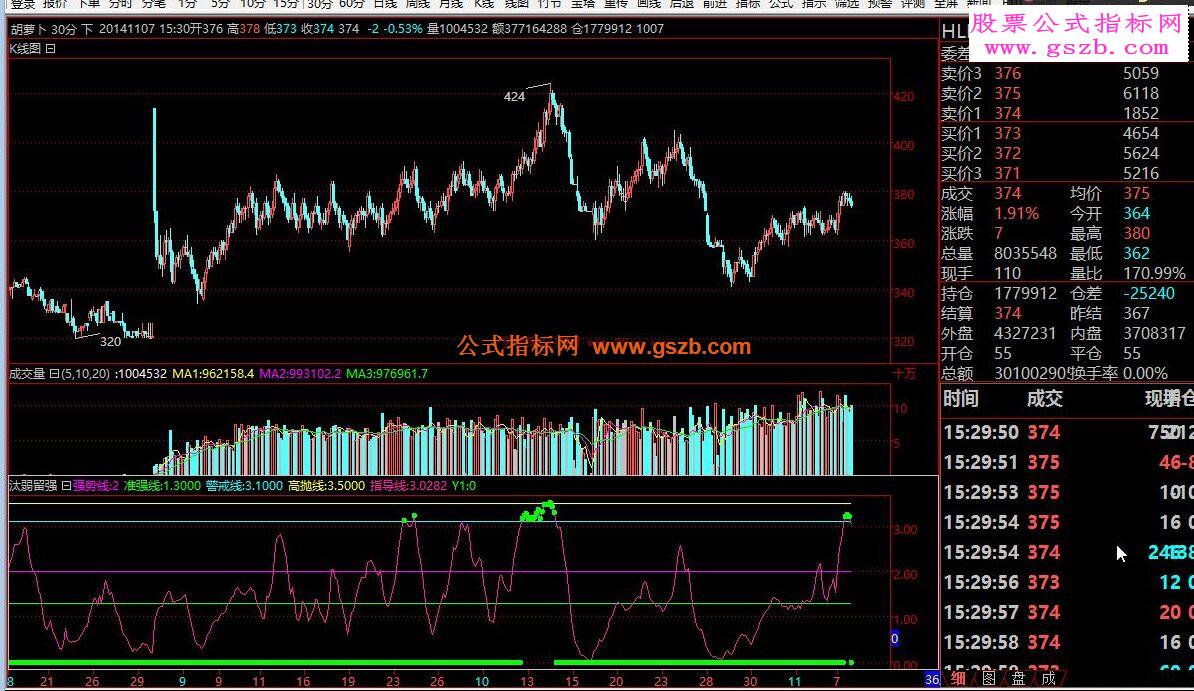Open the 报价 quotes toolbar item
Screen dimensions: 1194x691
[x=56, y=4]
